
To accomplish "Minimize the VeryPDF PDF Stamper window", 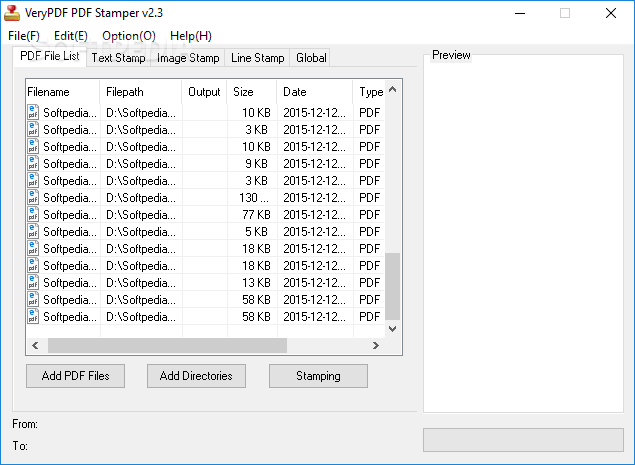I will [520, 13].
